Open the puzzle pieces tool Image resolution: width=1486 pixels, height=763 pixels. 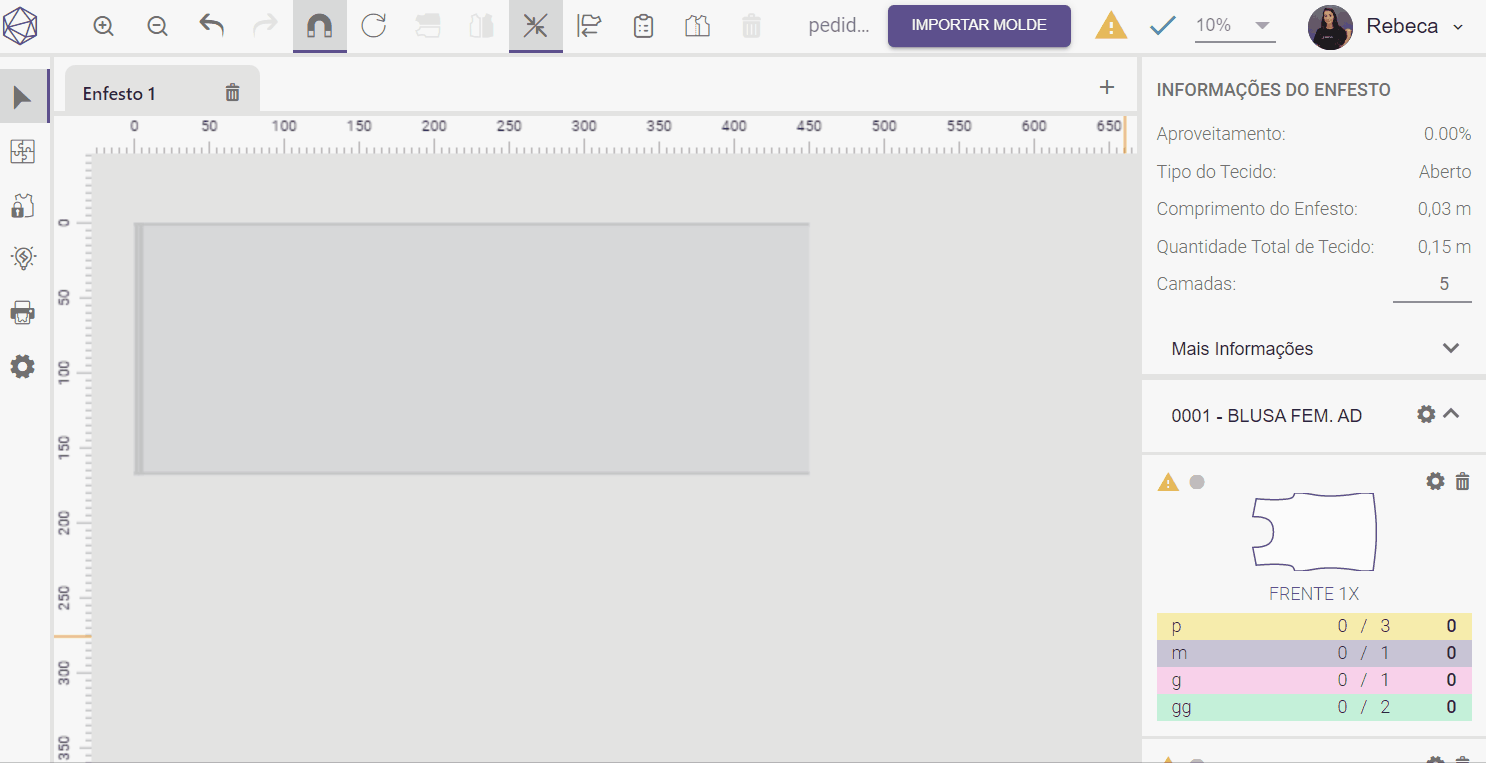click(x=22, y=152)
